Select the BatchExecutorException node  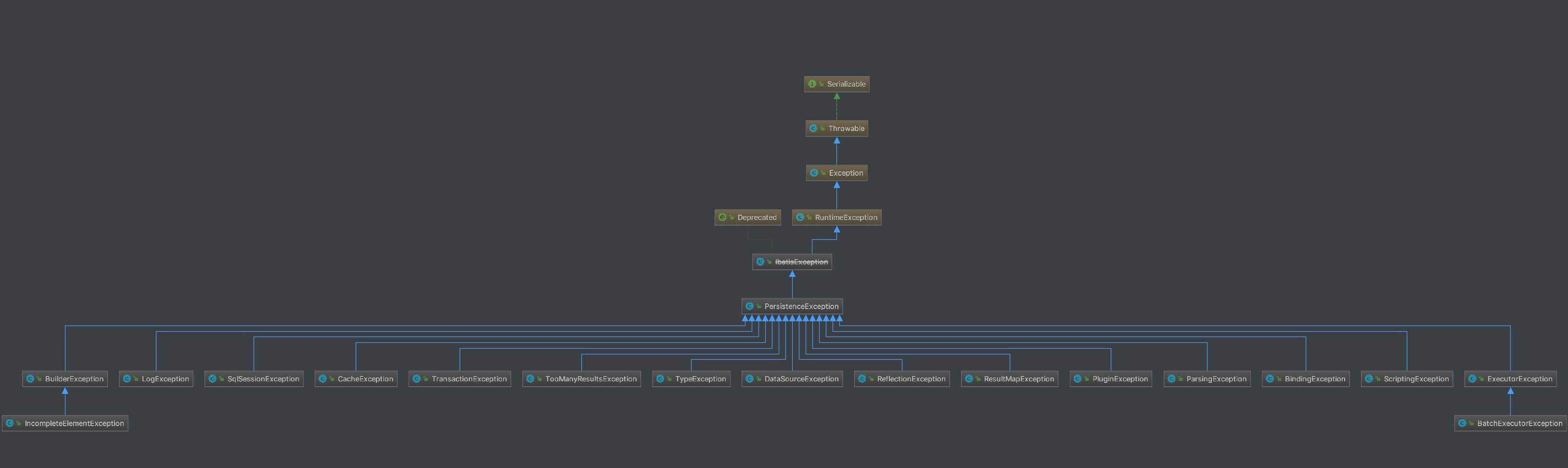[x=1510, y=423]
